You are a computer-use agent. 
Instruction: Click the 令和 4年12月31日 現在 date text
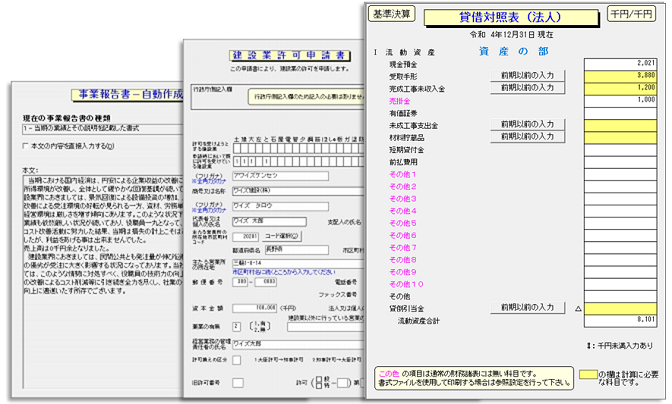(x=511, y=35)
